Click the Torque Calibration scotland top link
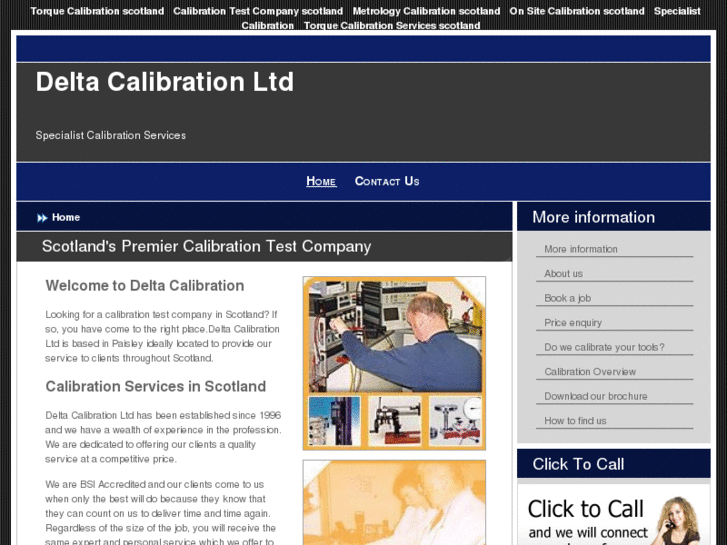 point(97,11)
